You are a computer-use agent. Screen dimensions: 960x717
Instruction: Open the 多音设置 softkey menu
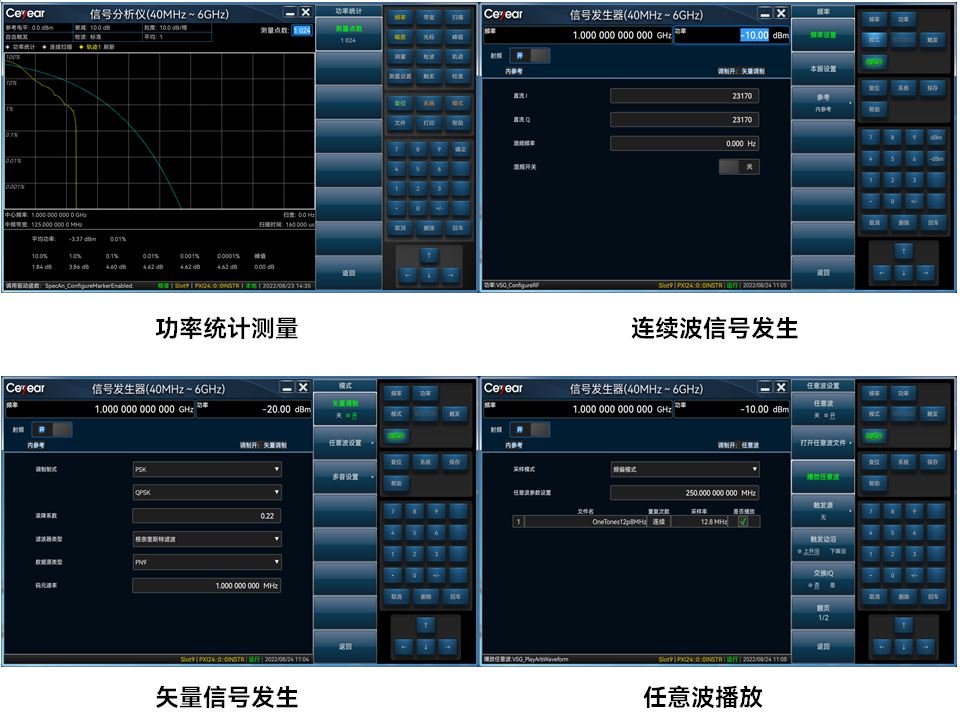point(345,477)
